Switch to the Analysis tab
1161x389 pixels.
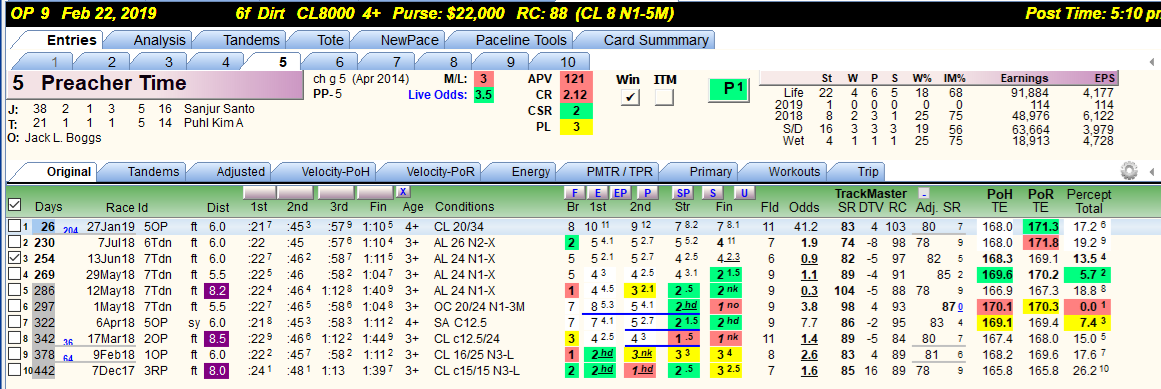[x=159, y=40]
